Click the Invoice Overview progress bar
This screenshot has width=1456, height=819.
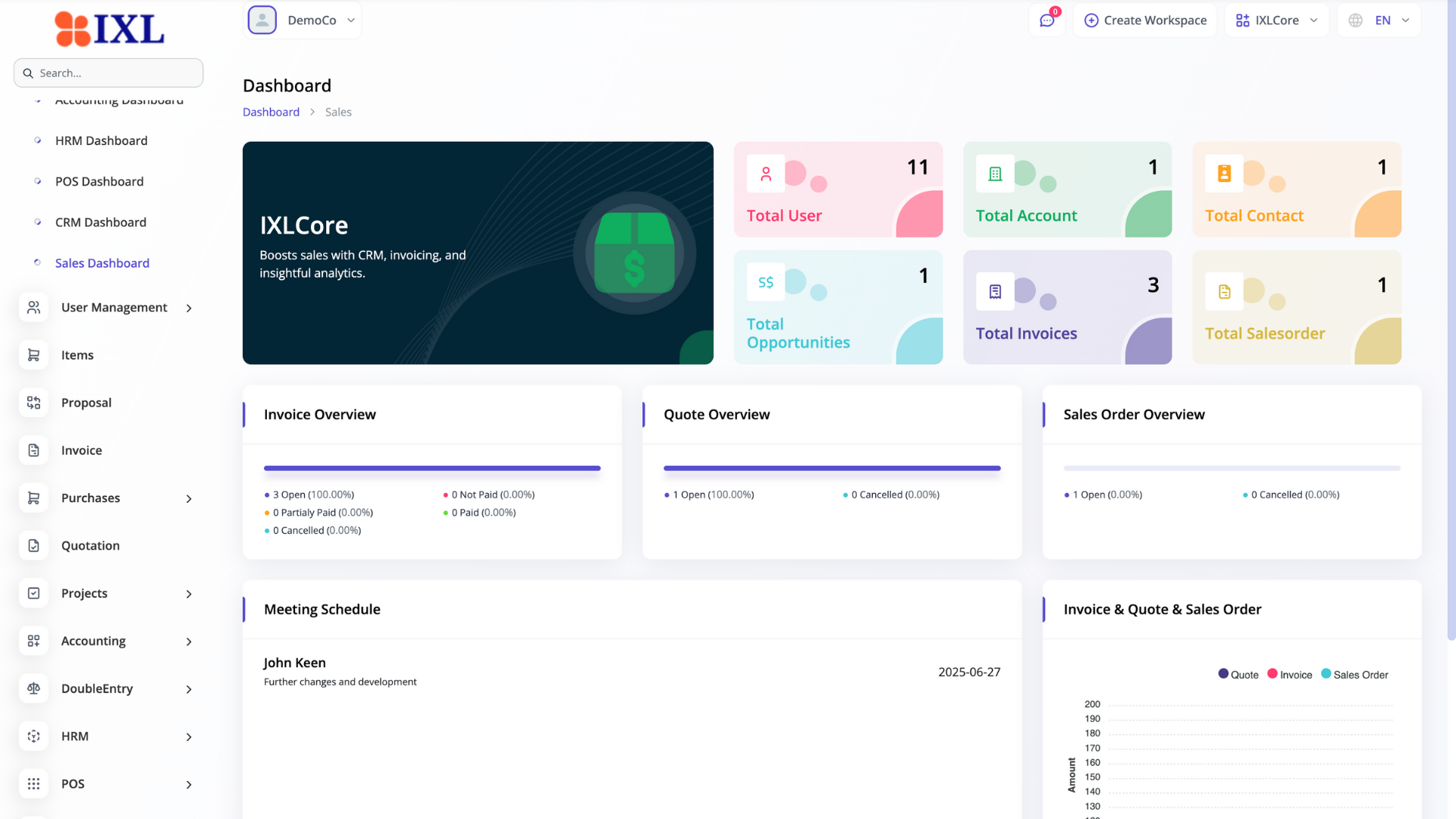[432, 469]
